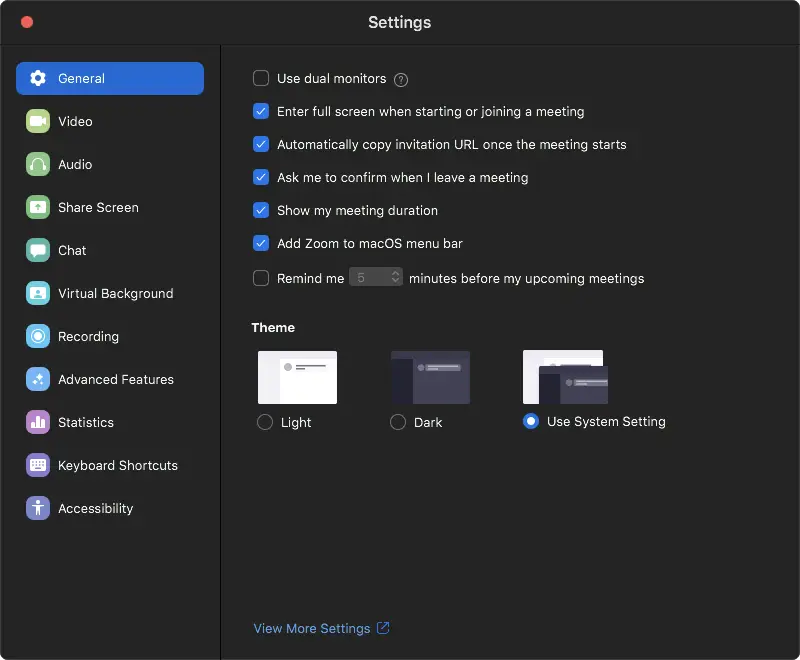
Task: Open Share Screen settings icon
Action: (37, 207)
